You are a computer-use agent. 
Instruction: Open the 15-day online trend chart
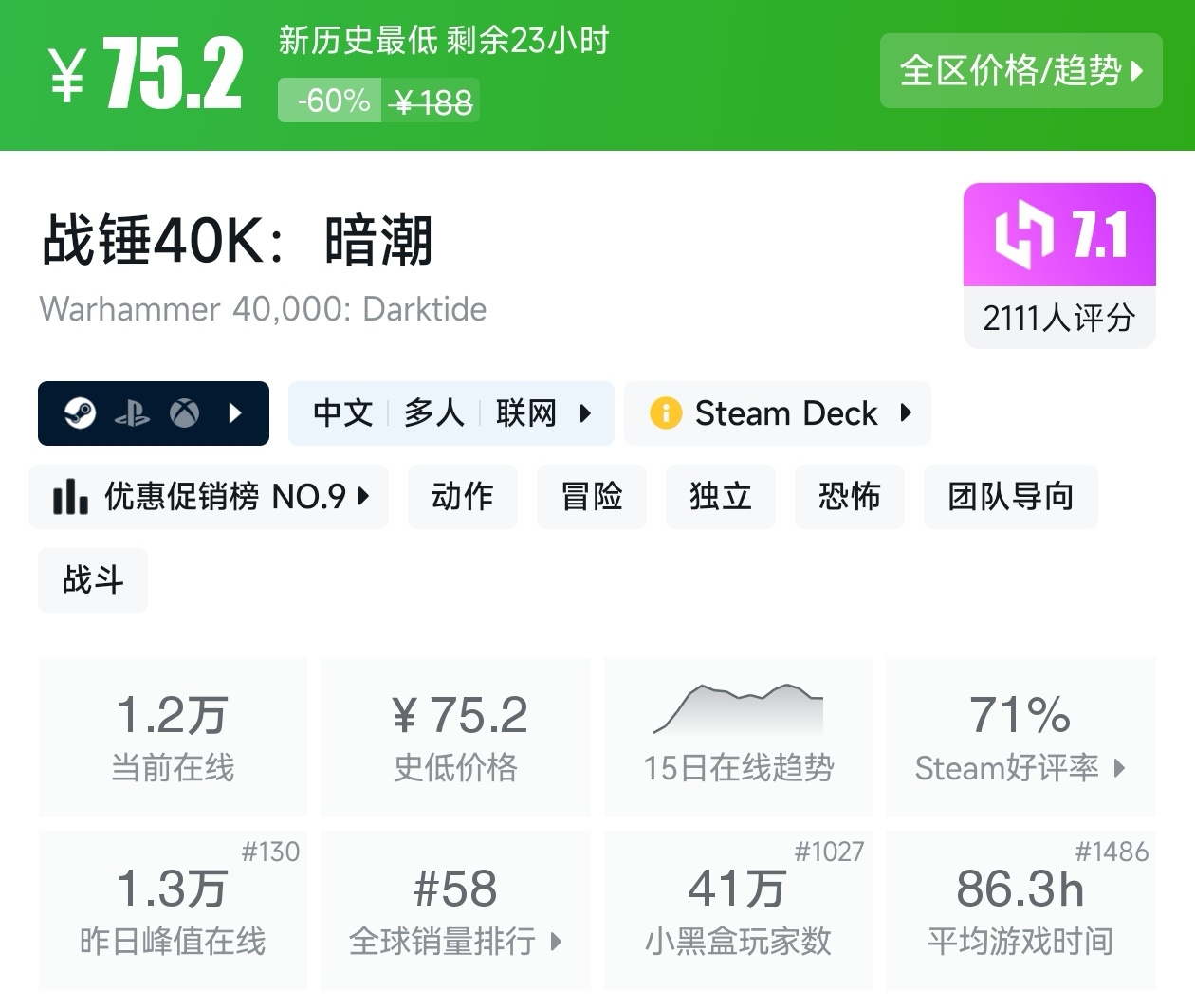coord(738,736)
